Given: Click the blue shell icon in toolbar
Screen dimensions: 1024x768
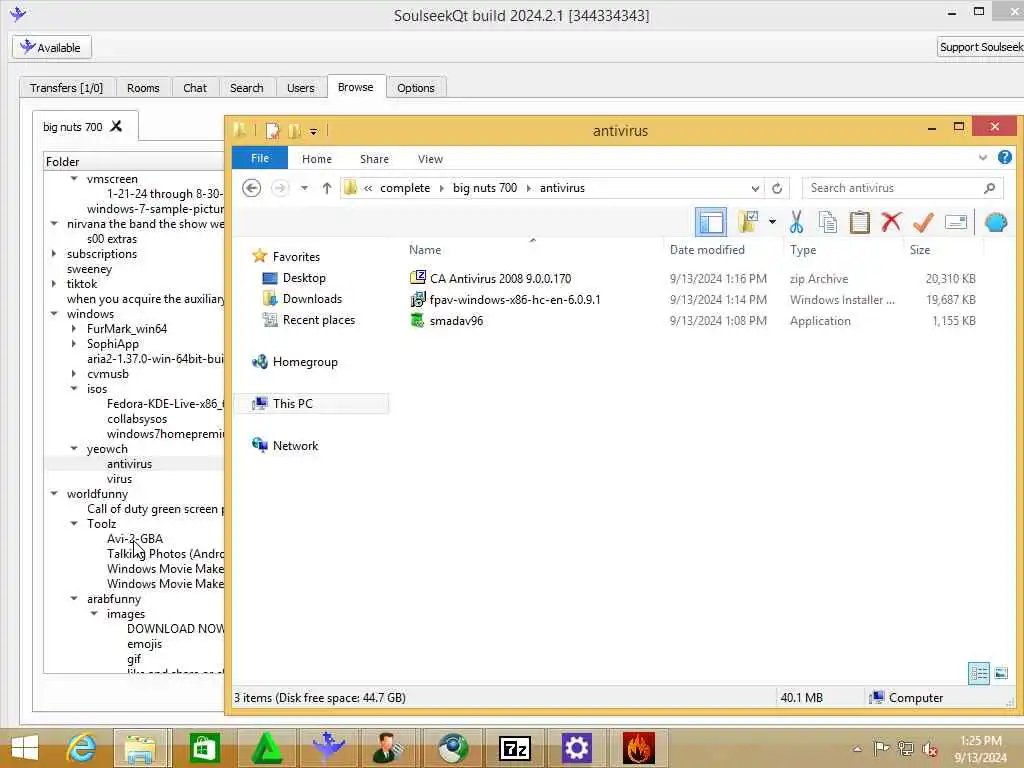Looking at the screenshot, I should pos(996,223).
